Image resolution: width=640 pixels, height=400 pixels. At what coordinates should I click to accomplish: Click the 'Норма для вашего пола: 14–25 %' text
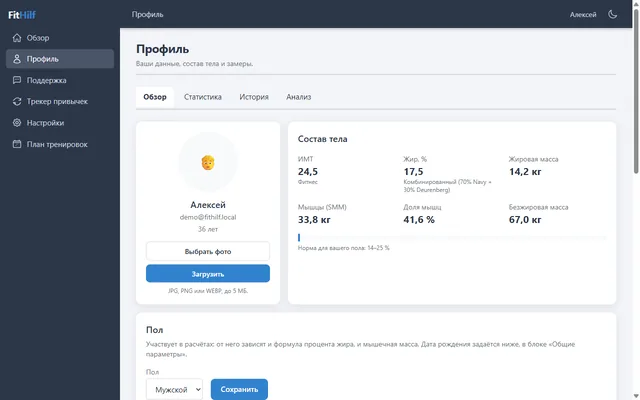(x=344, y=248)
